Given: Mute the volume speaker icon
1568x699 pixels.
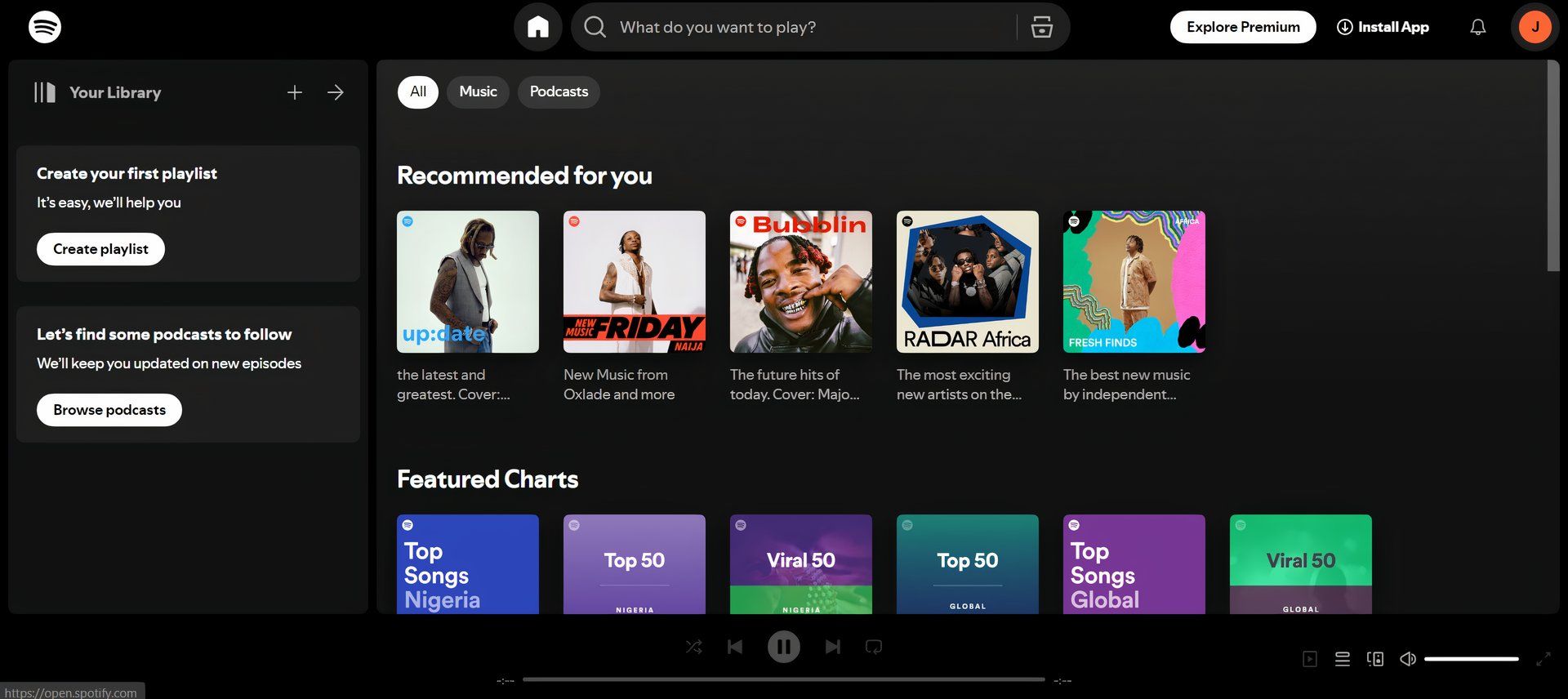Looking at the screenshot, I should pos(1408,659).
